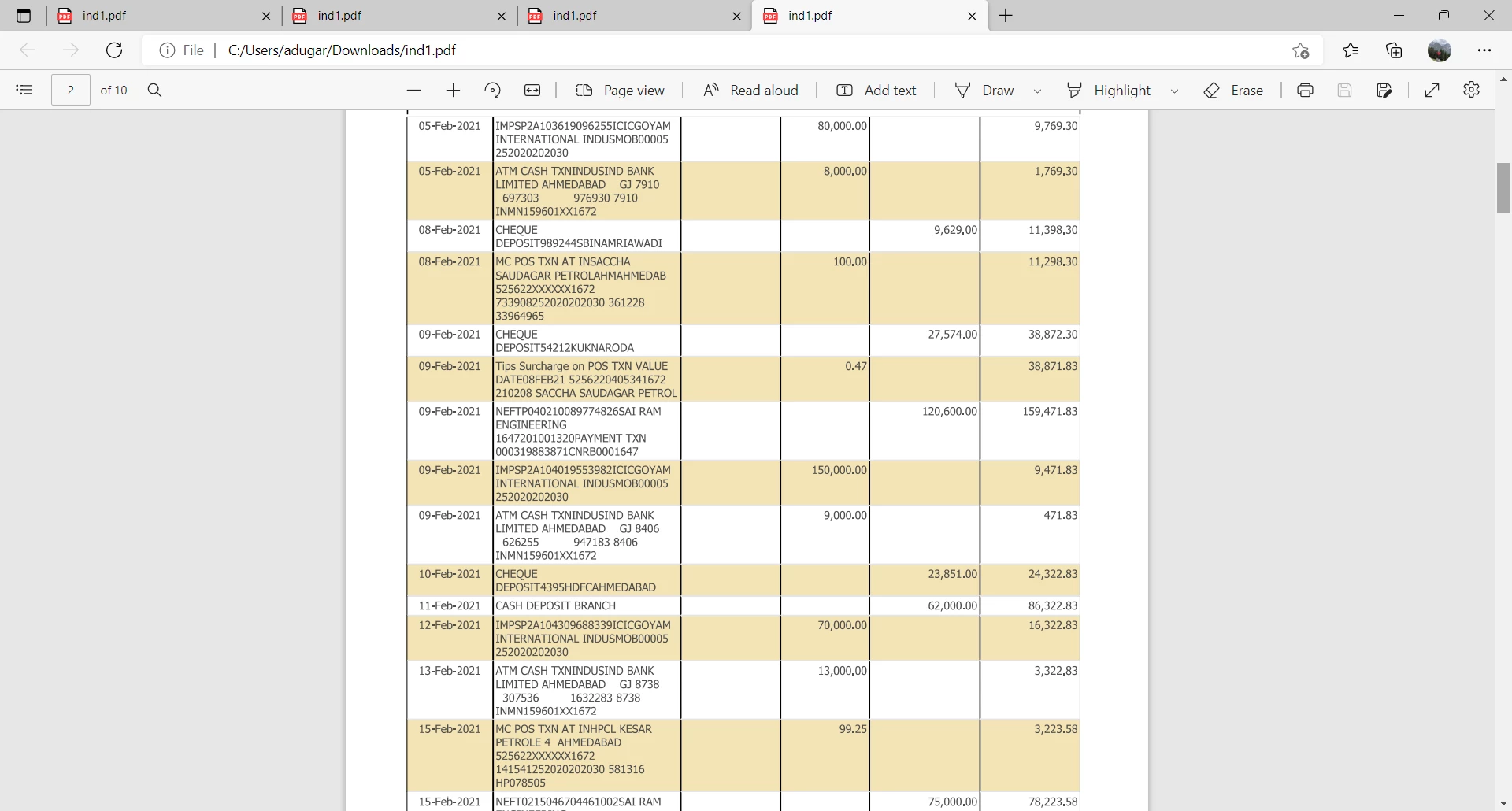Open PDF toolbar settings gear
The image size is (1512, 811).
click(1472, 90)
